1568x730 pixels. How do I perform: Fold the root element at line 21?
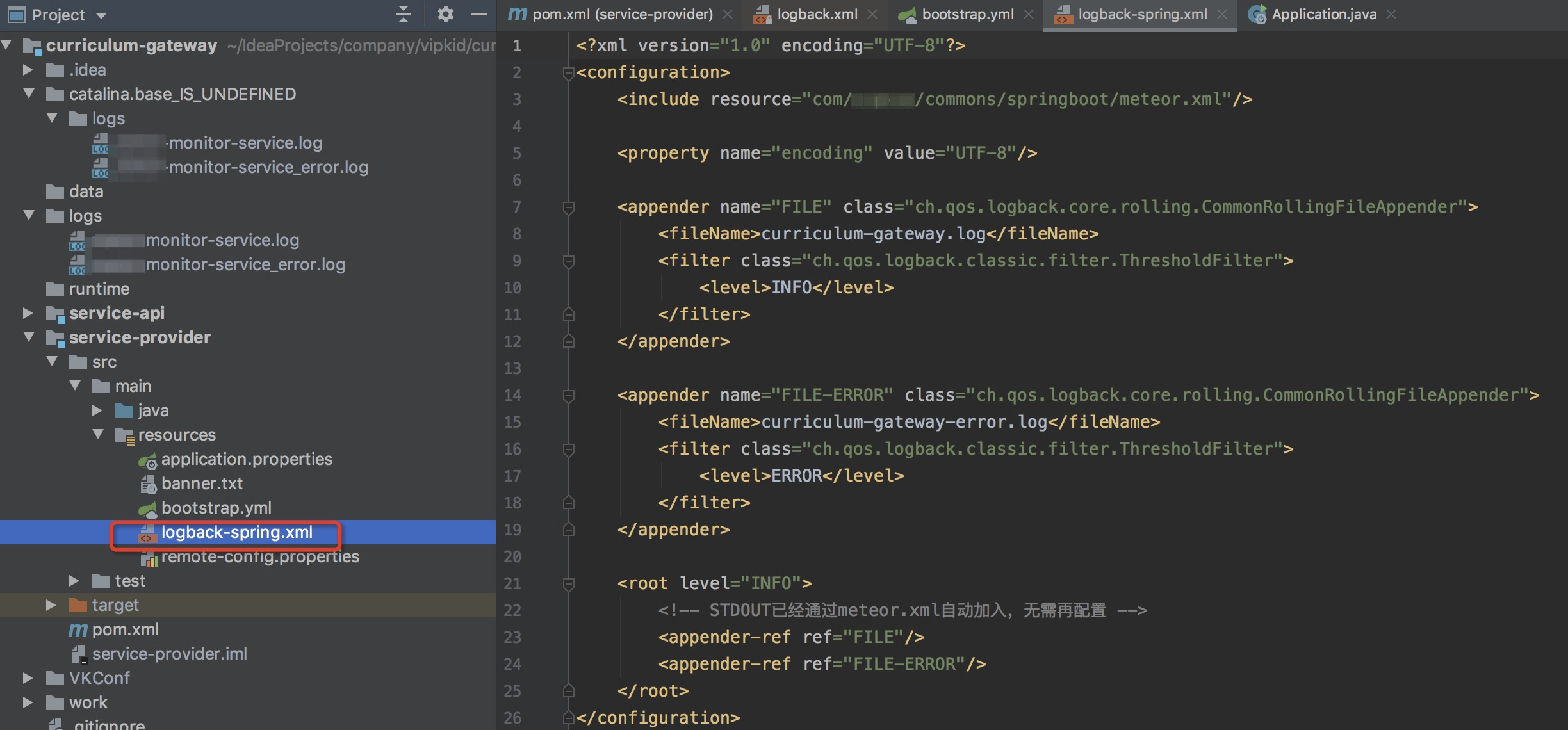point(568,583)
